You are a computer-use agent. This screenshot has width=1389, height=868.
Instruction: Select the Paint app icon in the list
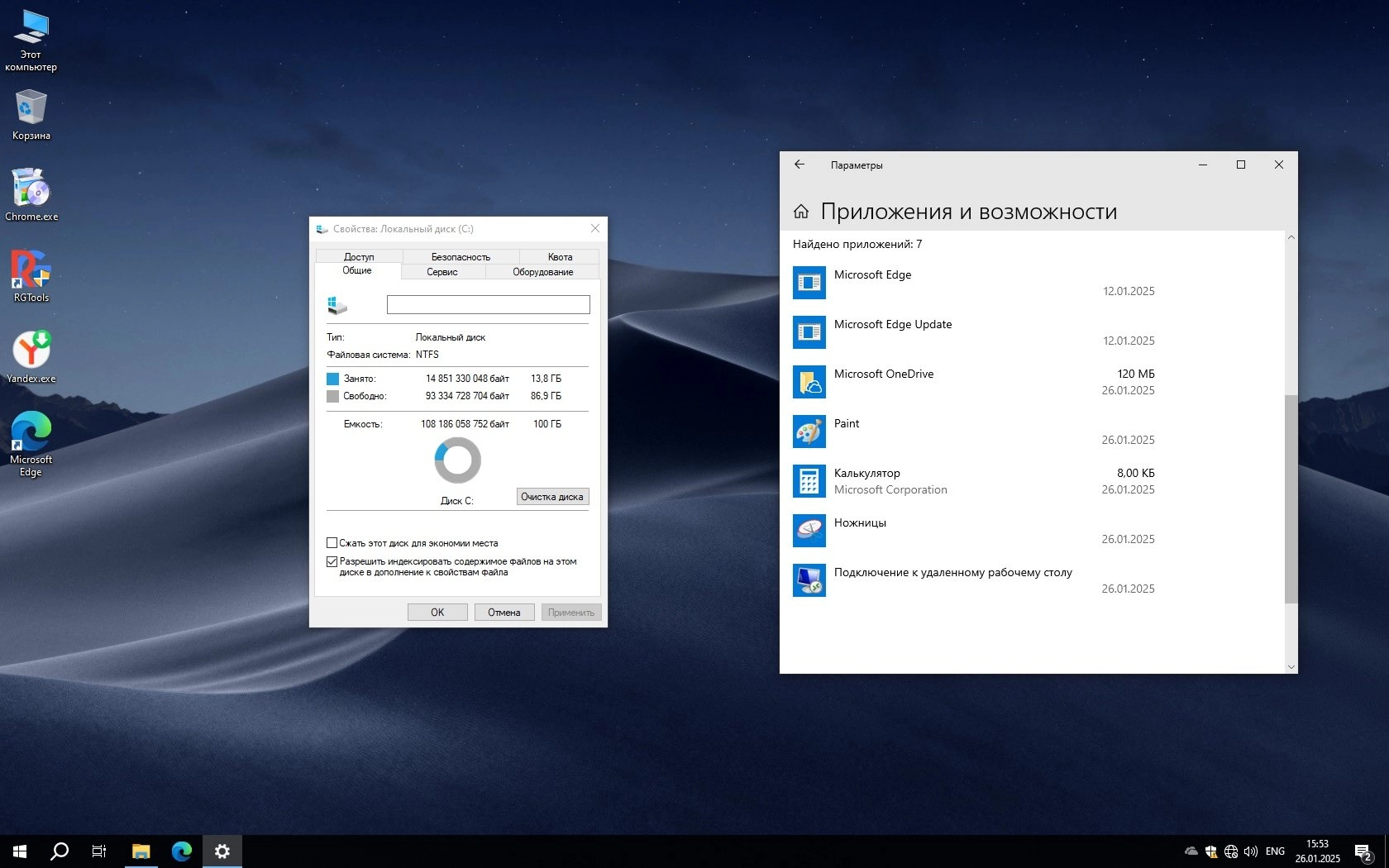tap(809, 432)
